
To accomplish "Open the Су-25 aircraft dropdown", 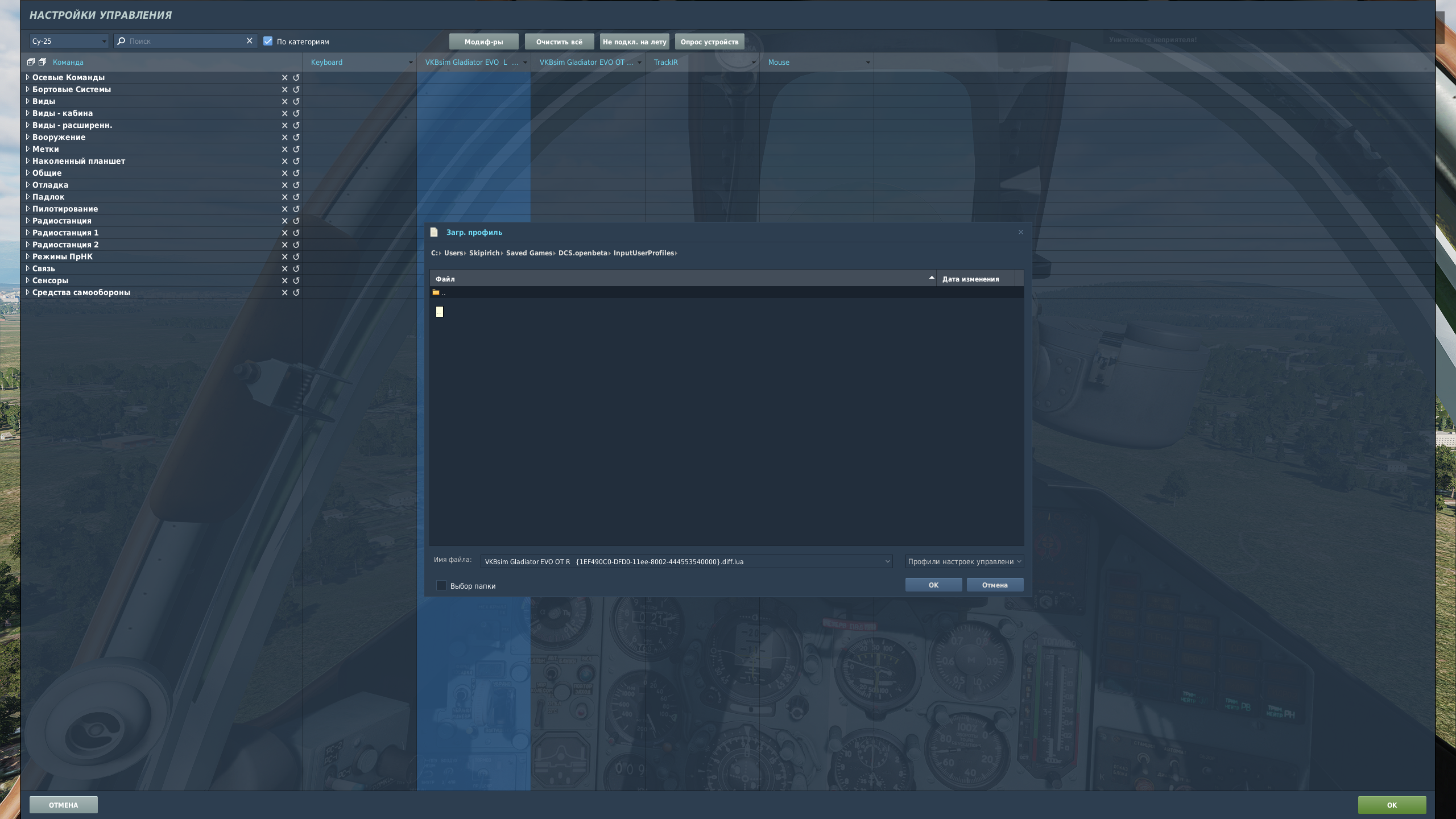I will pyautogui.click(x=69, y=41).
